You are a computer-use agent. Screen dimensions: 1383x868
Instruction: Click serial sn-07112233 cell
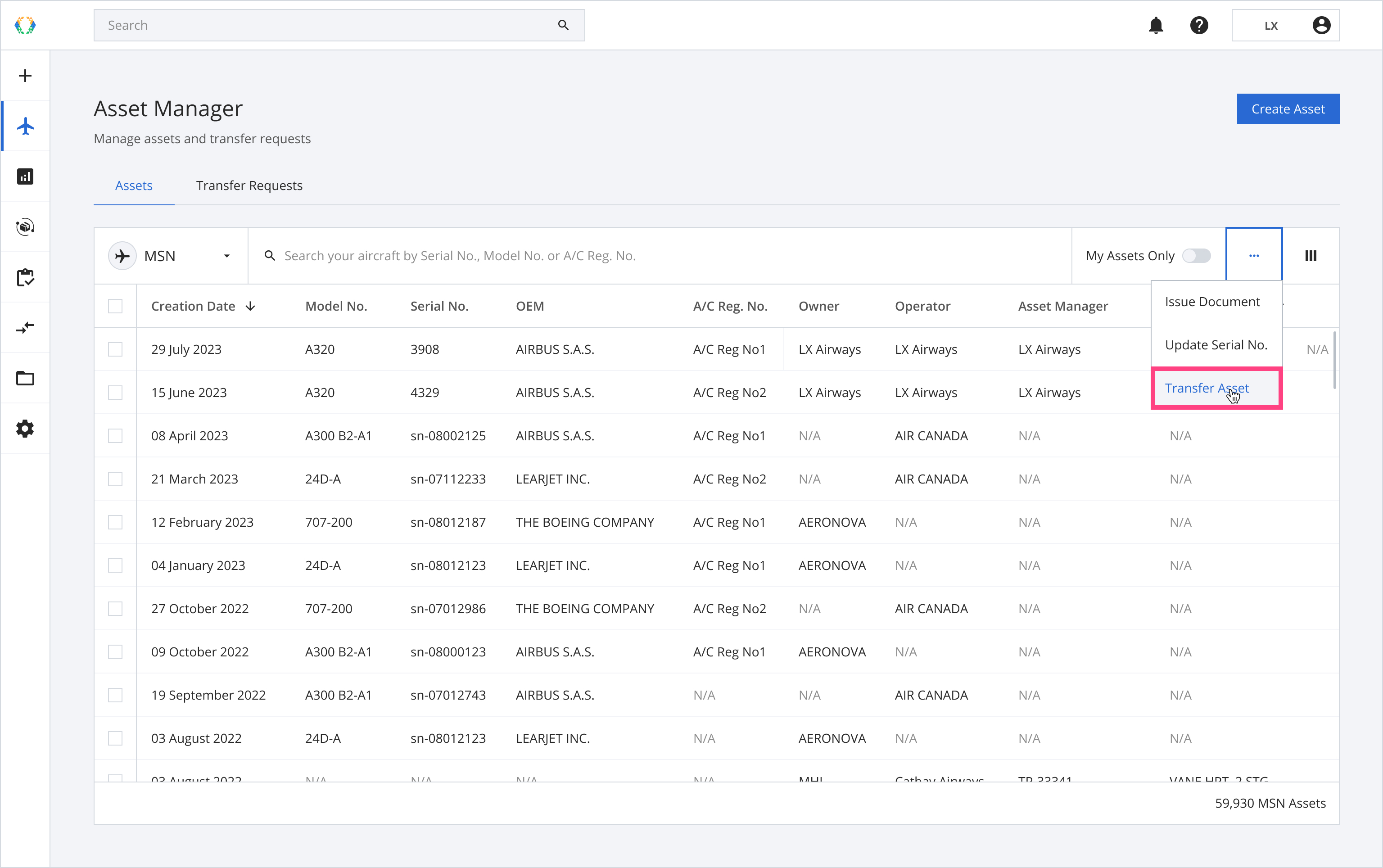click(448, 479)
